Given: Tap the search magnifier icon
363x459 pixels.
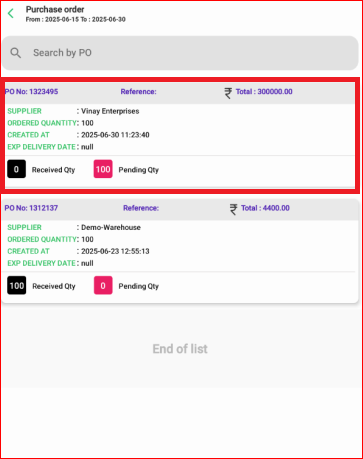Looking at the screenshot, I should [x=15, y=53].
